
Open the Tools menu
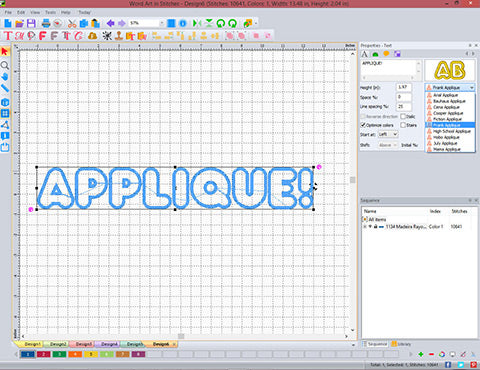(50, 12)
